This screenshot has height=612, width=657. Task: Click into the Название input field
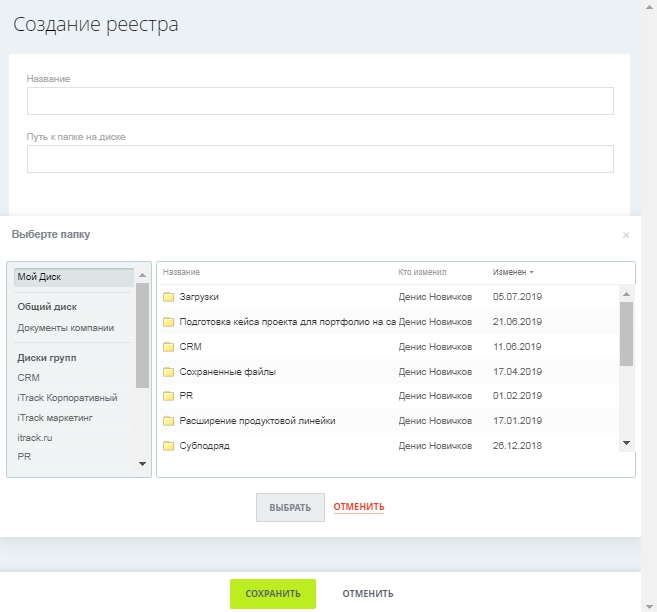[320, 101]
